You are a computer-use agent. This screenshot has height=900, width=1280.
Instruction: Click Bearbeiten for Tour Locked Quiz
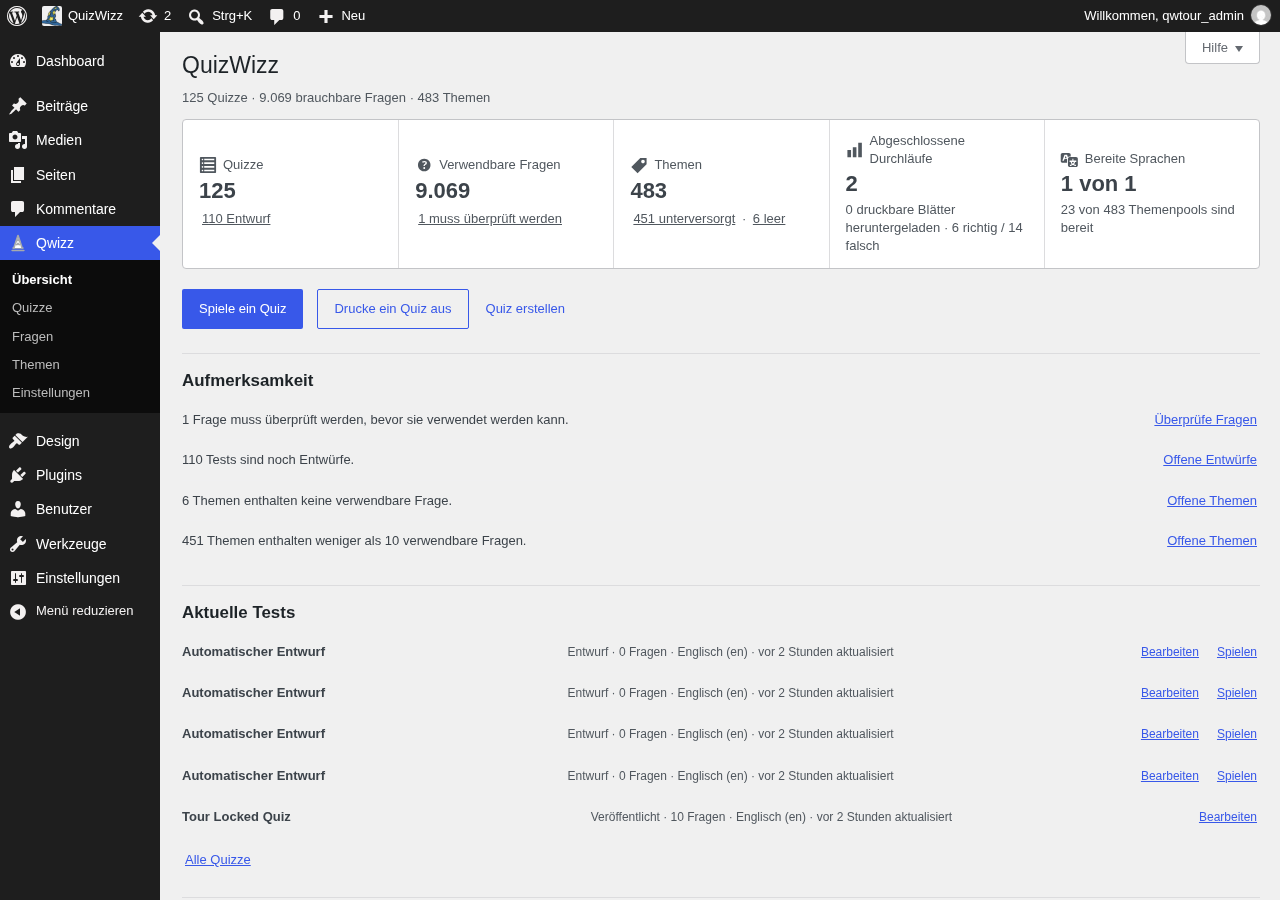1228,817
